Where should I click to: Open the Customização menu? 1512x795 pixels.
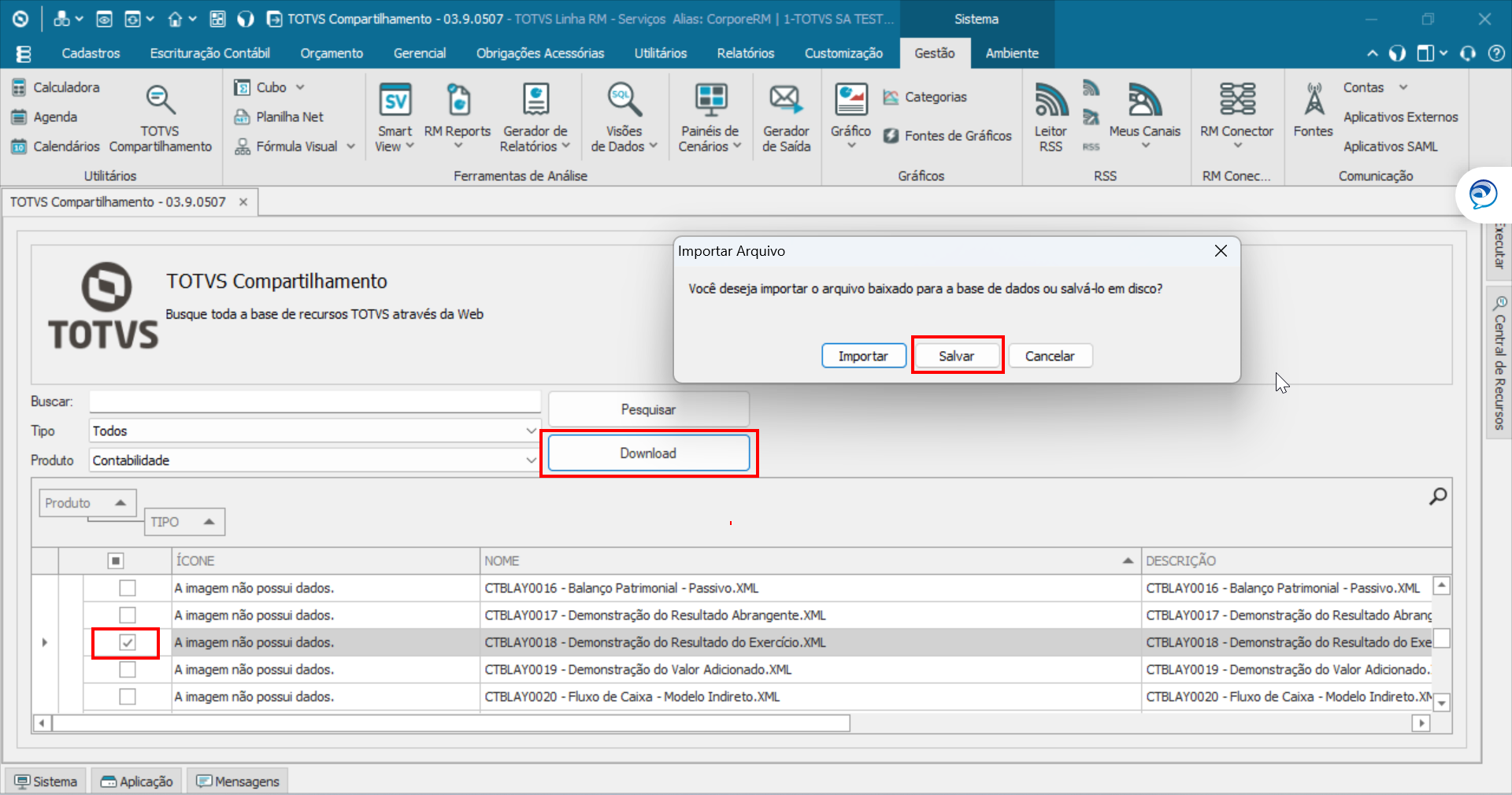(843, 54)
